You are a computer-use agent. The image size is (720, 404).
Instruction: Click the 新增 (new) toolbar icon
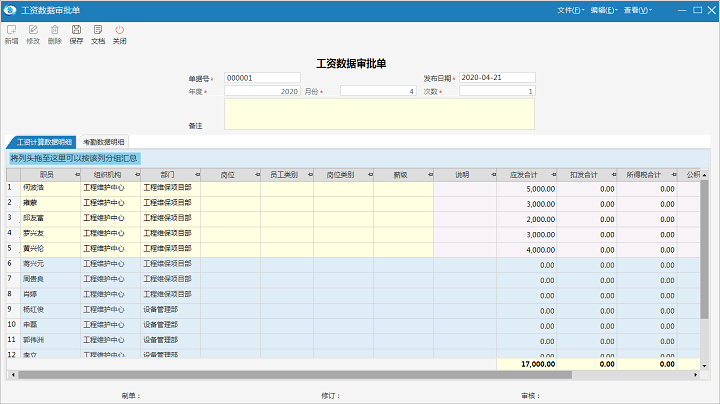11,30
